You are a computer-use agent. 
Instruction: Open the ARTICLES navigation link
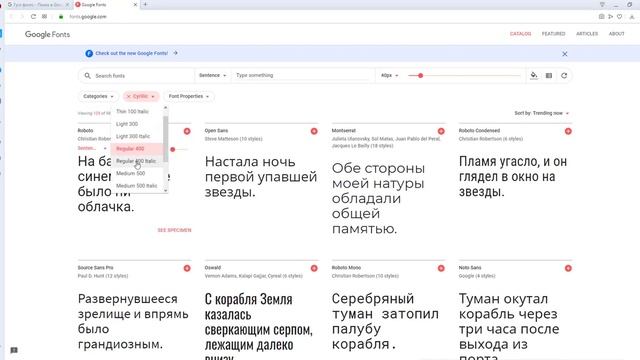pyautogui.click(x=587, y=34)
